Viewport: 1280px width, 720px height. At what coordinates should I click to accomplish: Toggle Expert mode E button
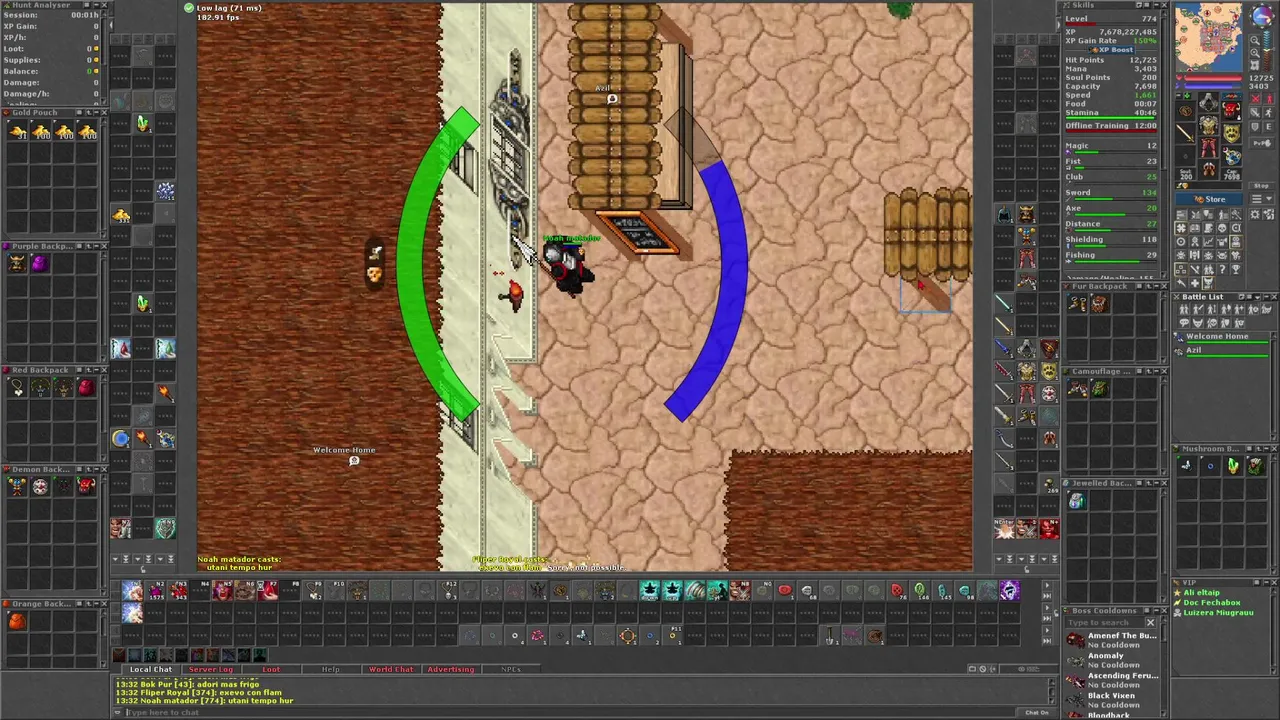coord(1269,127)
